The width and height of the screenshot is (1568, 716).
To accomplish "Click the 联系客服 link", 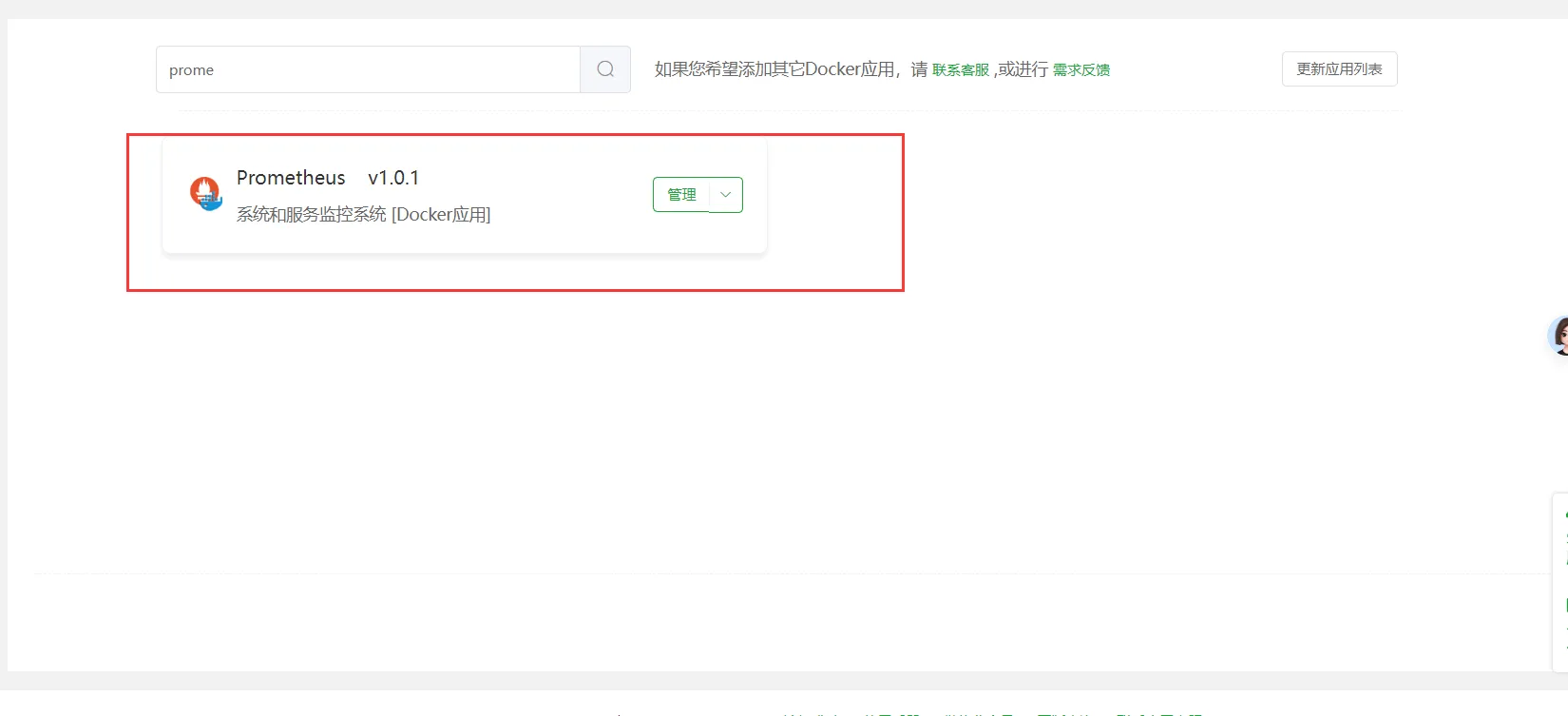I will (x=961, y=70).
